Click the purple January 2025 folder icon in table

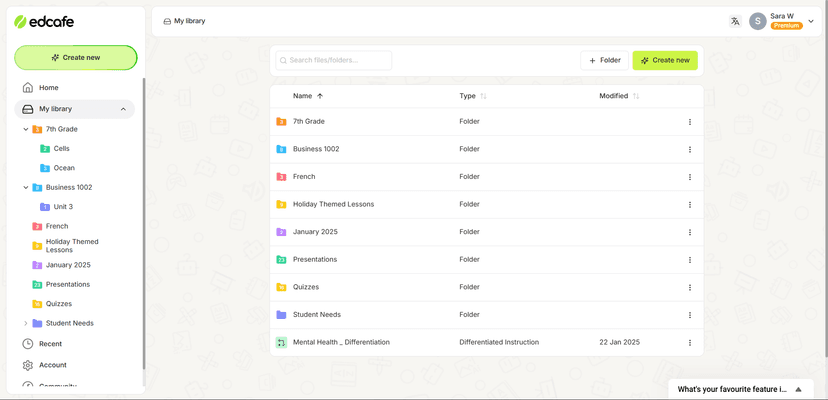[x=281, y=231]
